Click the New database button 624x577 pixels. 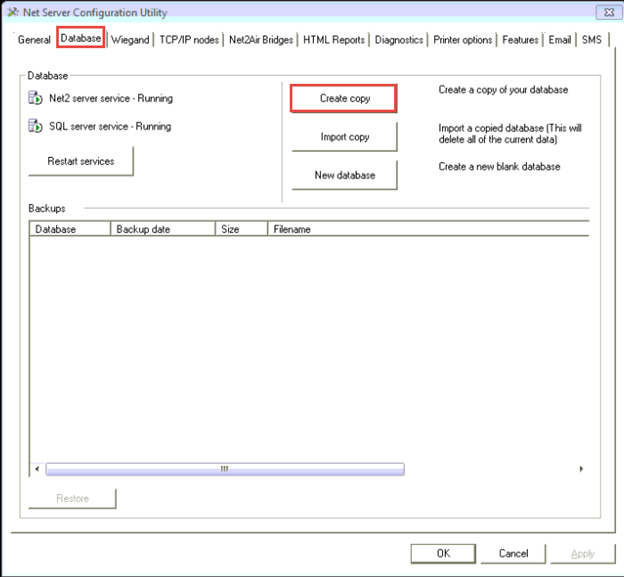click(x=345, y=175)
